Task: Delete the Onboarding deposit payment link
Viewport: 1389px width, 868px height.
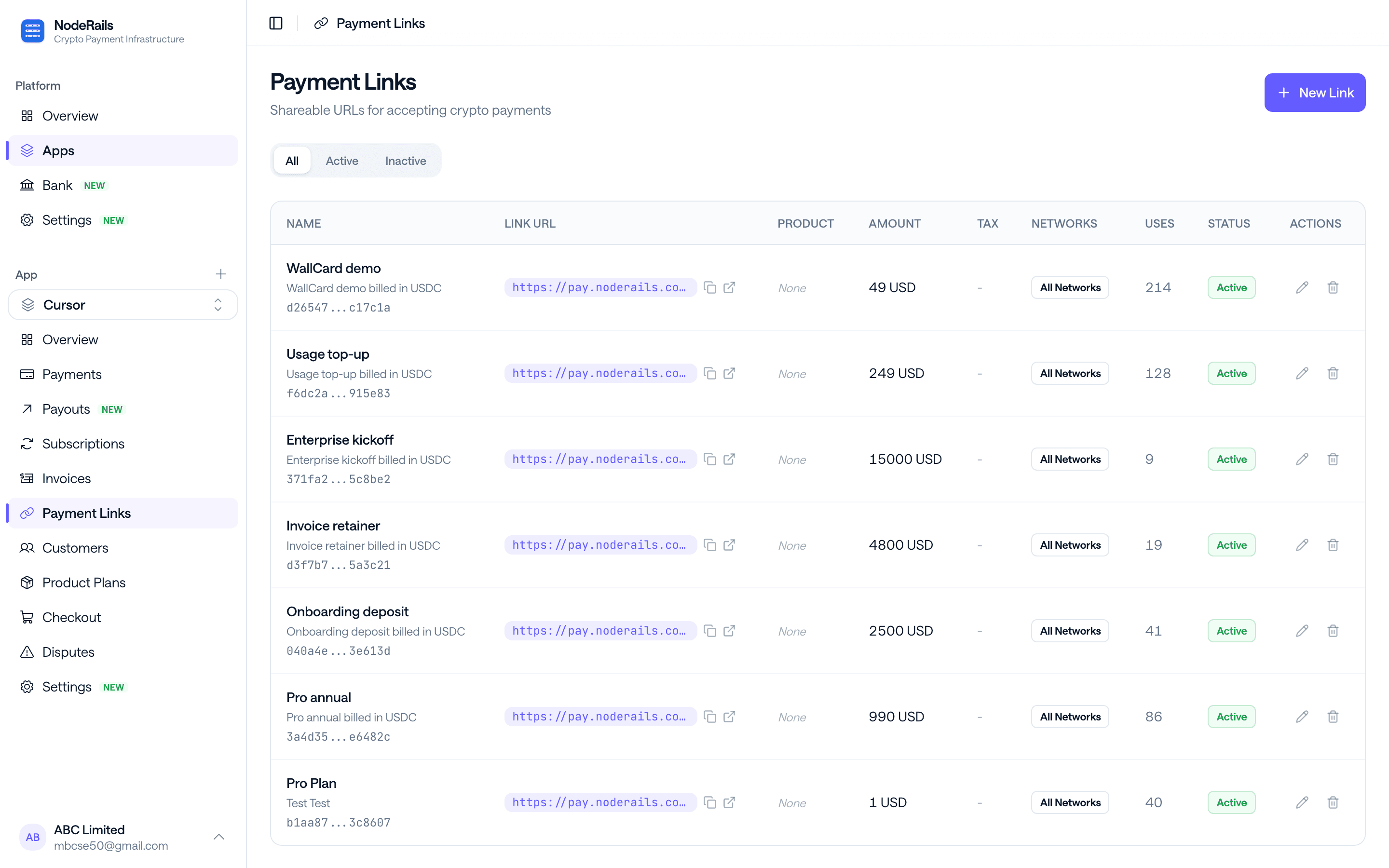Action: click(x=1333, y=631)
